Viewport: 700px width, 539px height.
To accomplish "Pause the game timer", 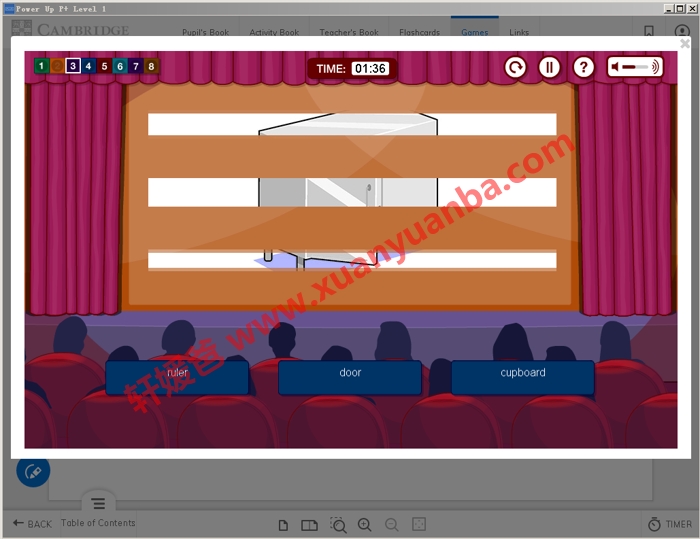I will [x=549, y=68].
